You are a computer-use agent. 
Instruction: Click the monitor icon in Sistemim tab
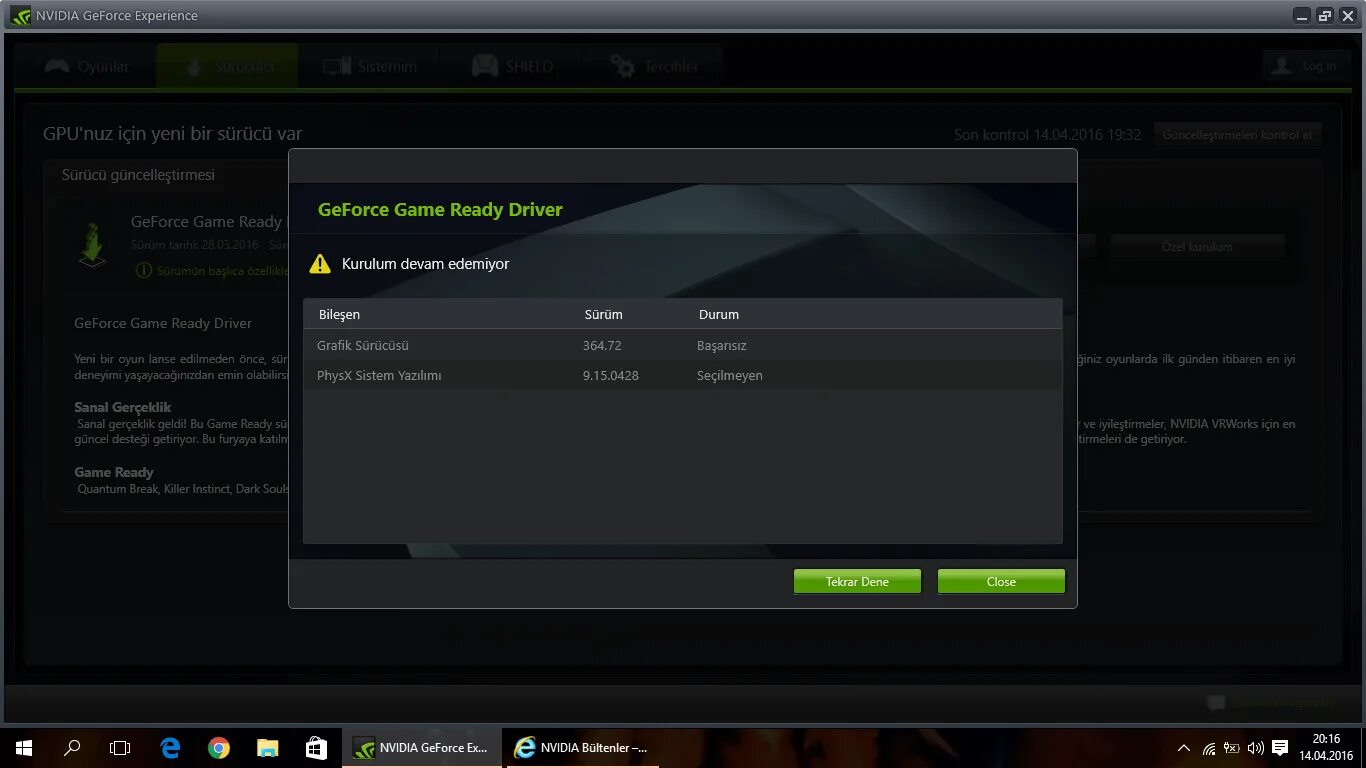336,67
